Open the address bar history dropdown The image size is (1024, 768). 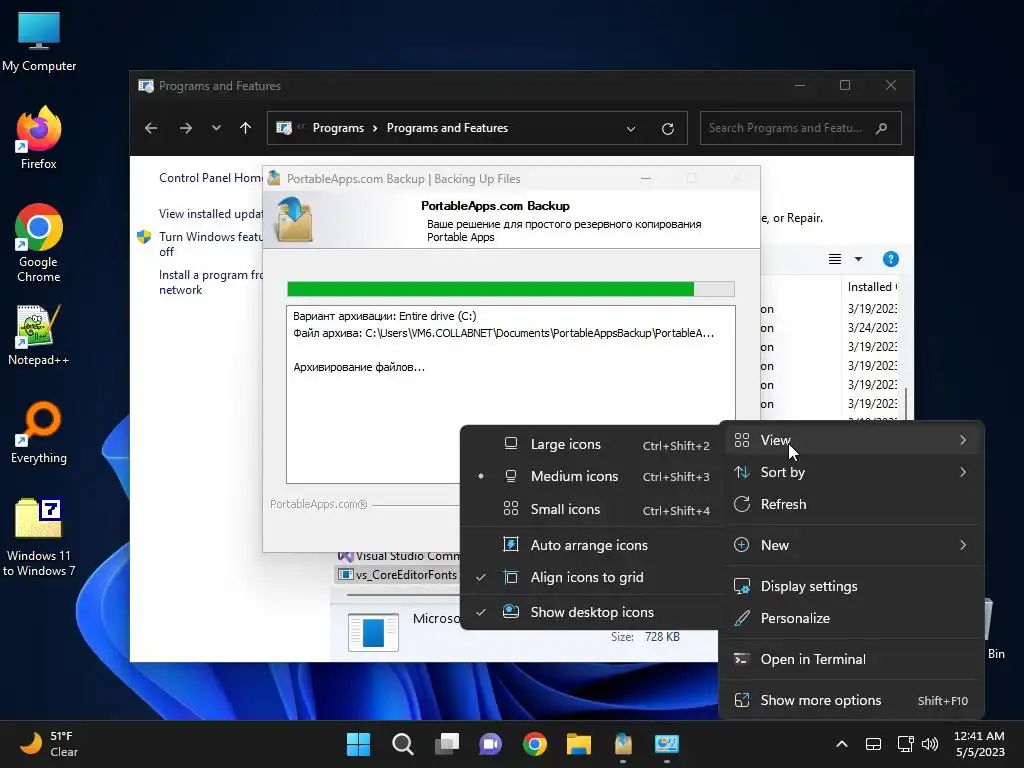point(631,129)
